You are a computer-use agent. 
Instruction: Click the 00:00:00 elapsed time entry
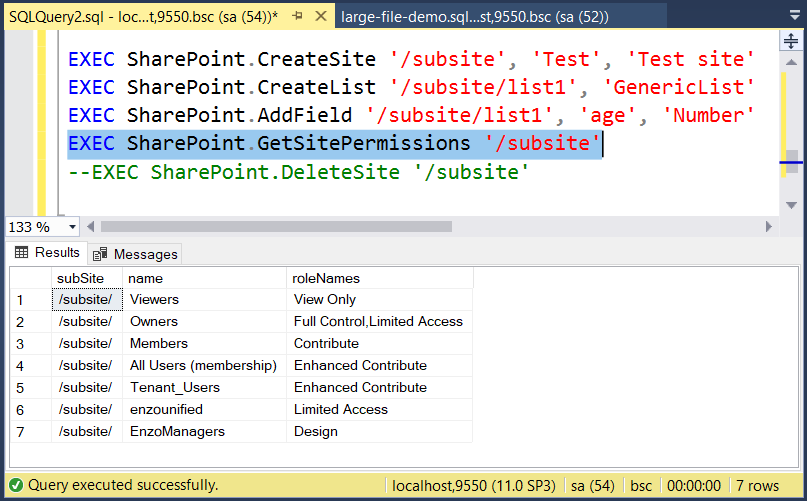click(694, 486)
